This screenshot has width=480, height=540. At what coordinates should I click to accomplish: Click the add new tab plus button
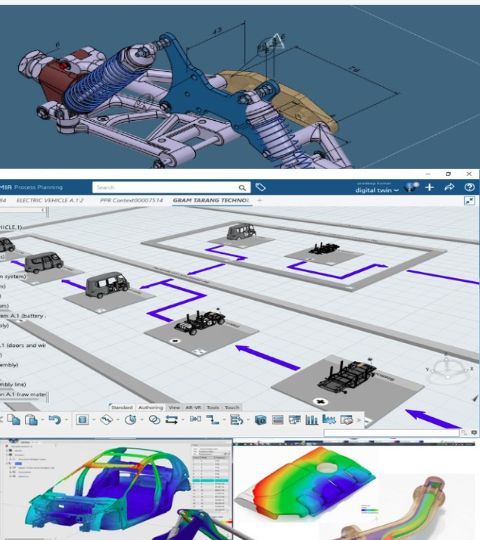tap(260, 200)
